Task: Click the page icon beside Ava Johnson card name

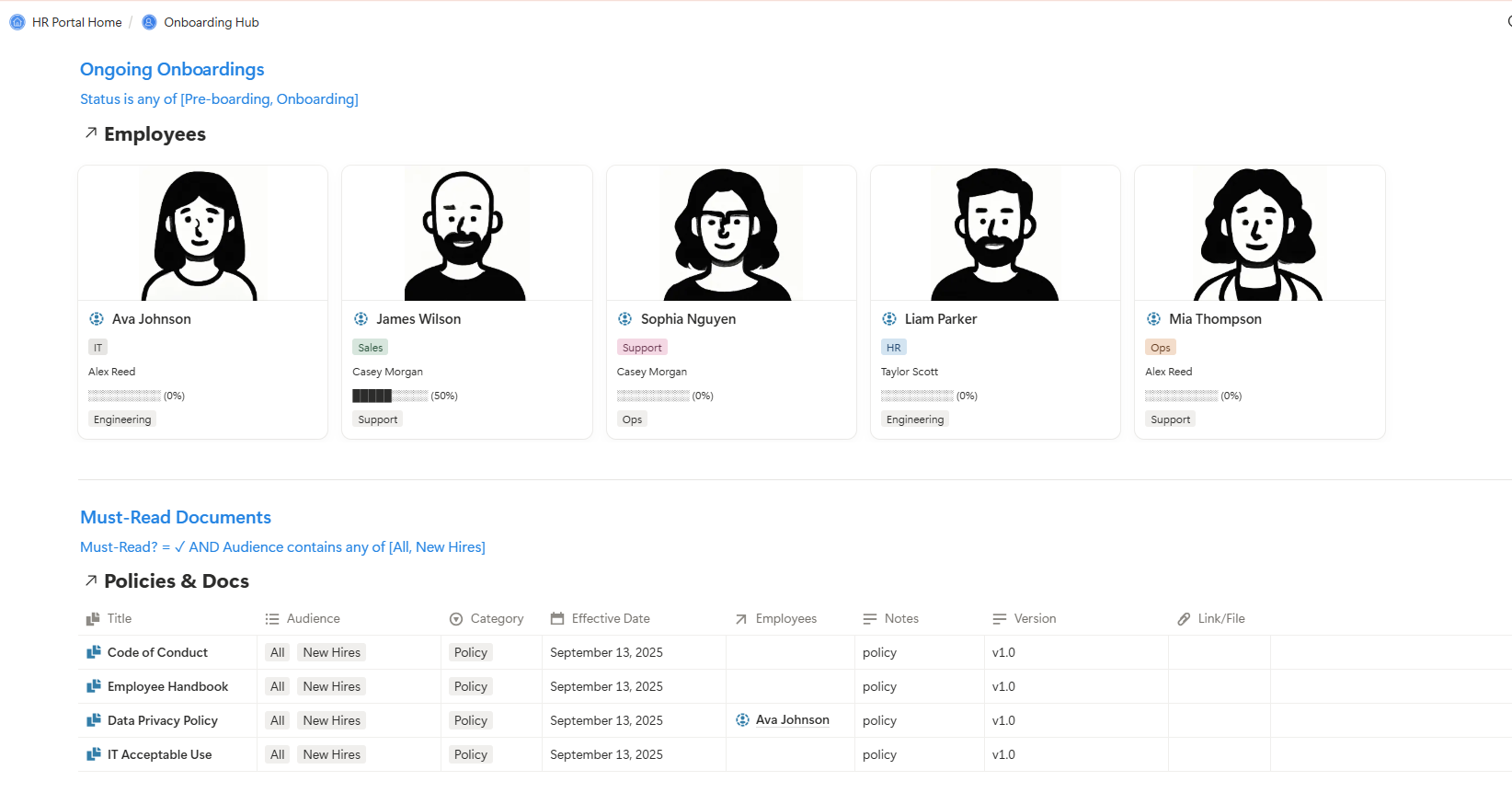Action: click(x=97, y=319)
